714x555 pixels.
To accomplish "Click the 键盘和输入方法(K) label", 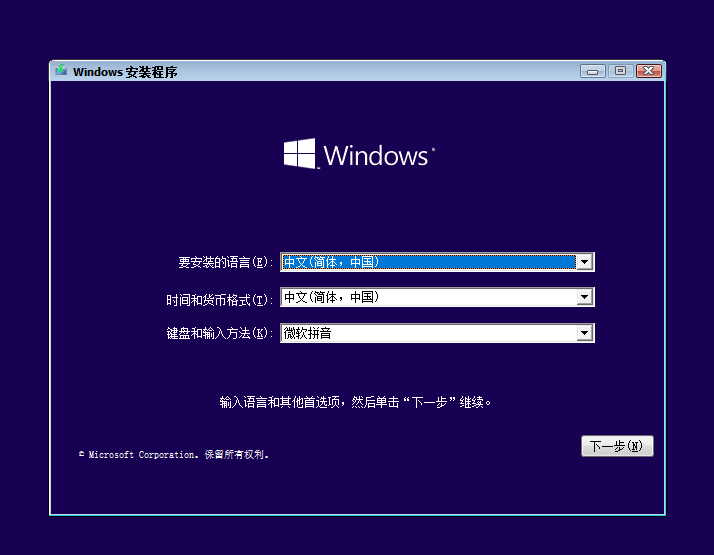I will [219, 334].
